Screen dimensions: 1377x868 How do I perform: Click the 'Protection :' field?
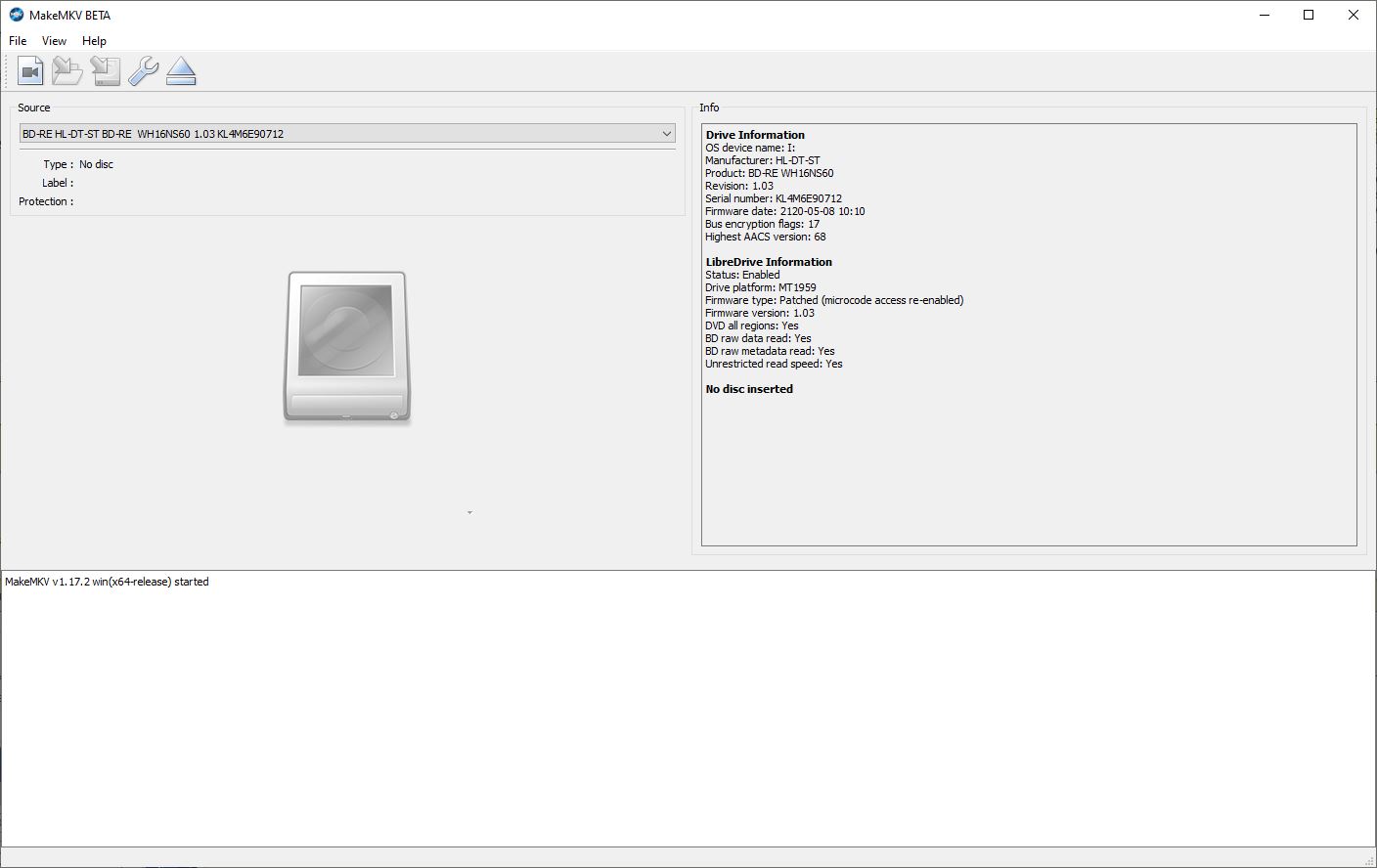[x=46, y=201]
